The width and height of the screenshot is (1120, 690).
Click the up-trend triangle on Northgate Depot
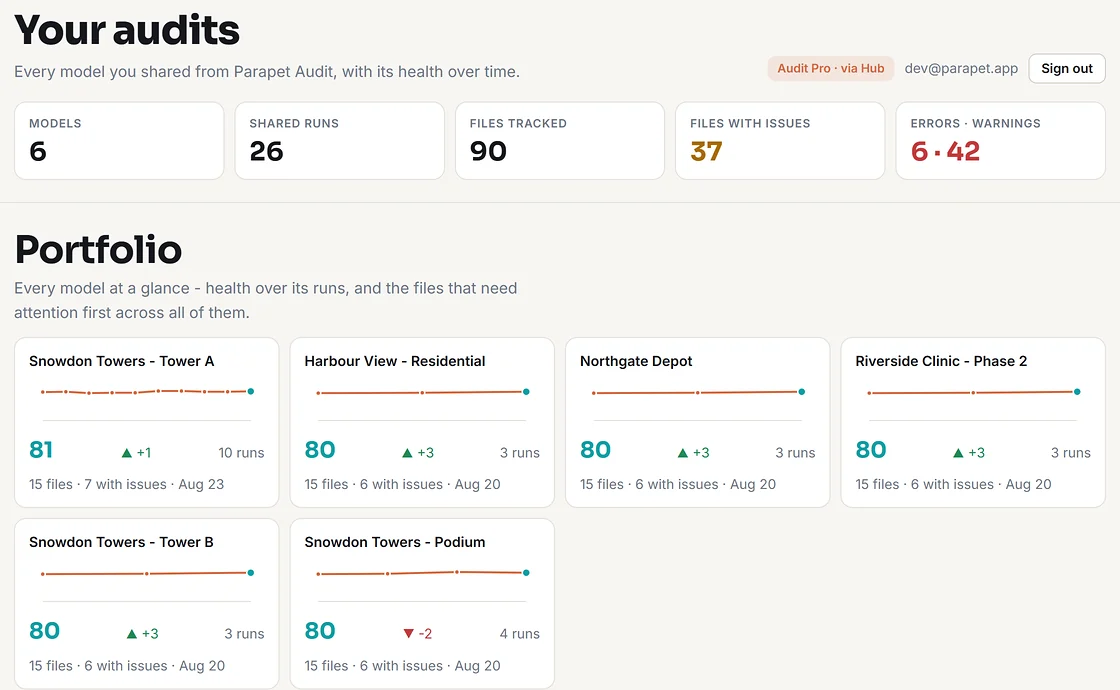pyautogui.click(x=683, y=453)
